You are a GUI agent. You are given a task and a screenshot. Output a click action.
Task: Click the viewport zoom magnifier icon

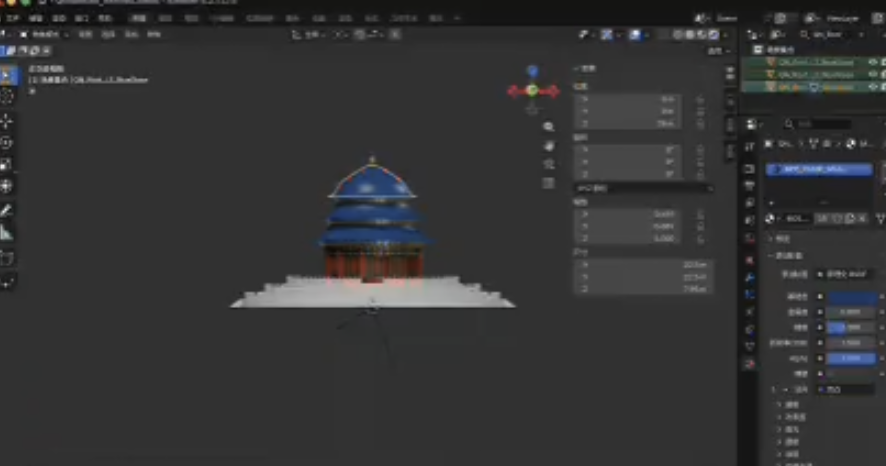(x=548, y=127)
